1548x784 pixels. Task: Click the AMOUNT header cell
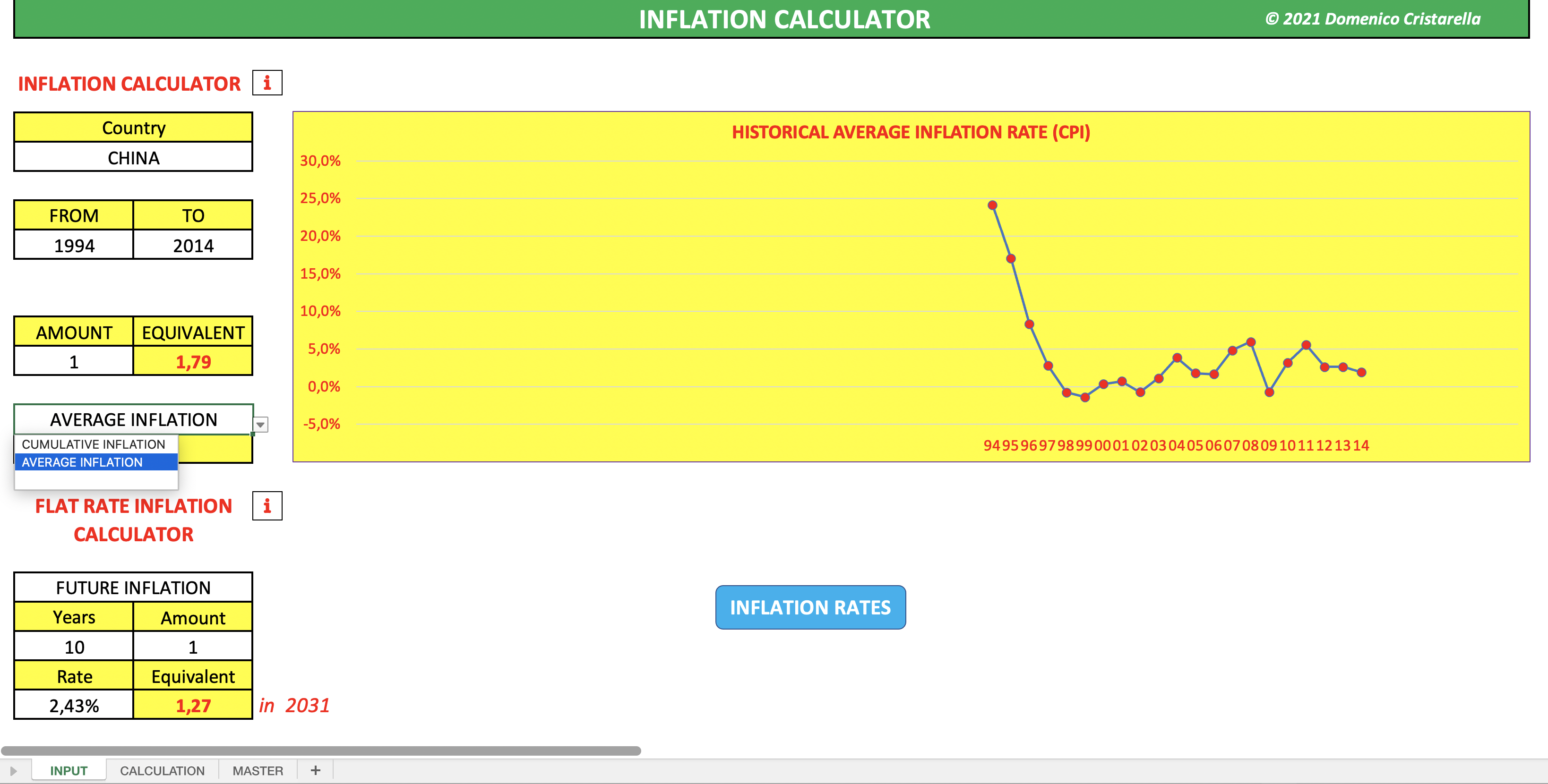[74, 332]
